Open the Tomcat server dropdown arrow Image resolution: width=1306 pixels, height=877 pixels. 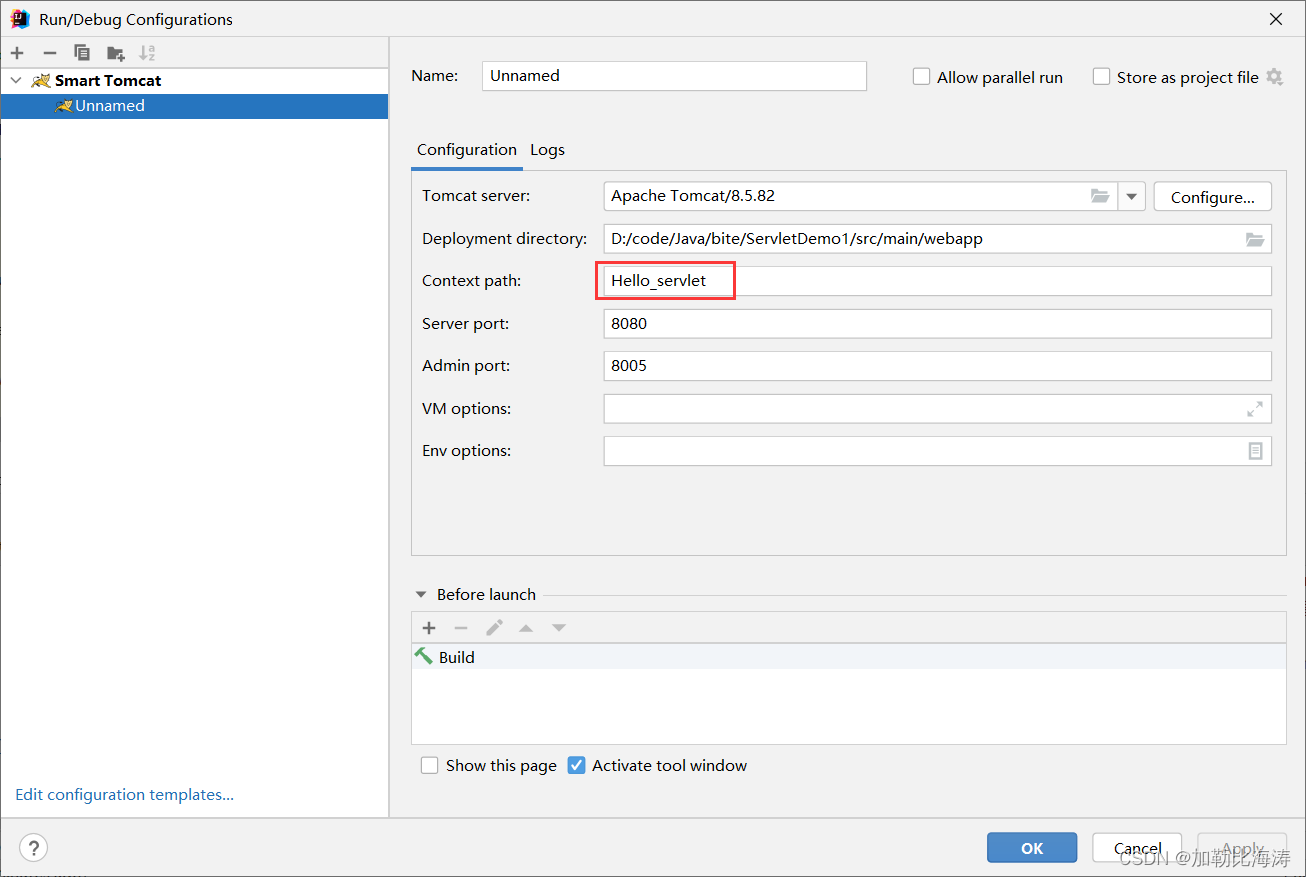[1131, 196]
